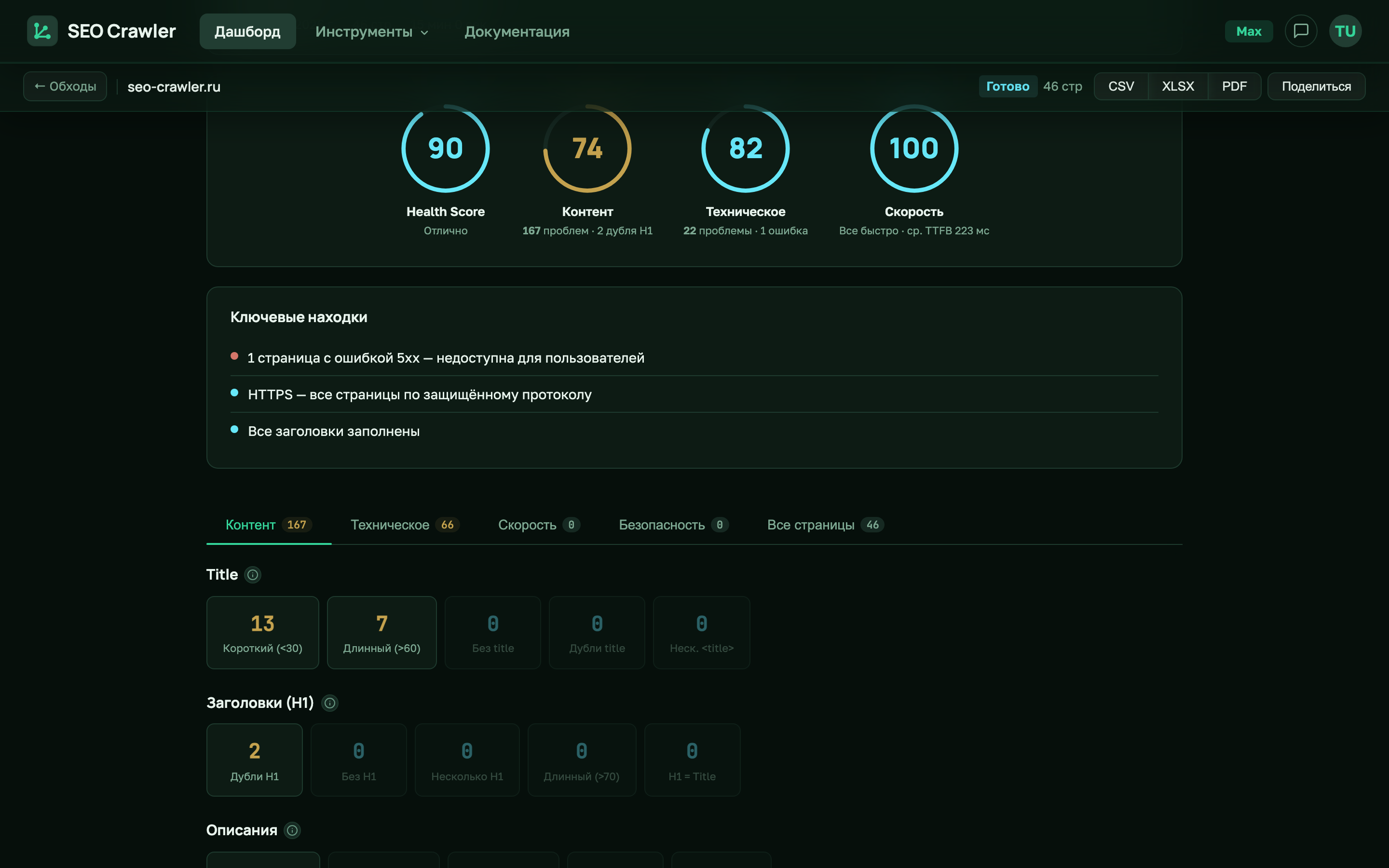Image resolution: width=1389 pixels, height=868 pixels.
Task: Open the Неск. <title> card
Action: [x=701, y=633]
